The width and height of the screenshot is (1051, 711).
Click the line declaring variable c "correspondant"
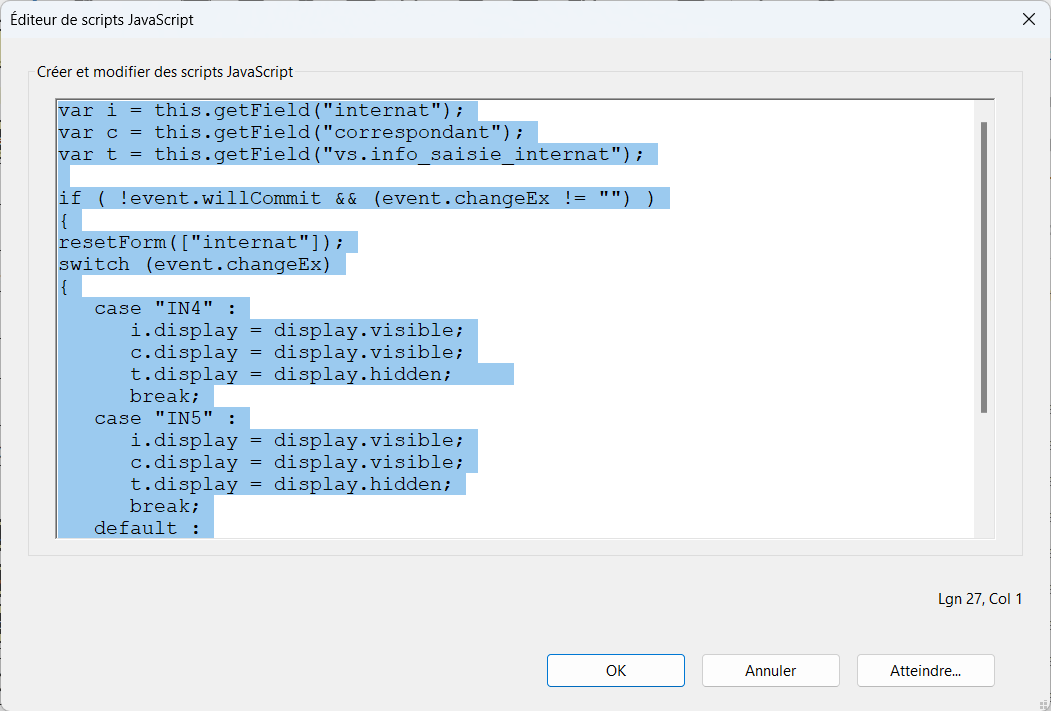[290, 132]
